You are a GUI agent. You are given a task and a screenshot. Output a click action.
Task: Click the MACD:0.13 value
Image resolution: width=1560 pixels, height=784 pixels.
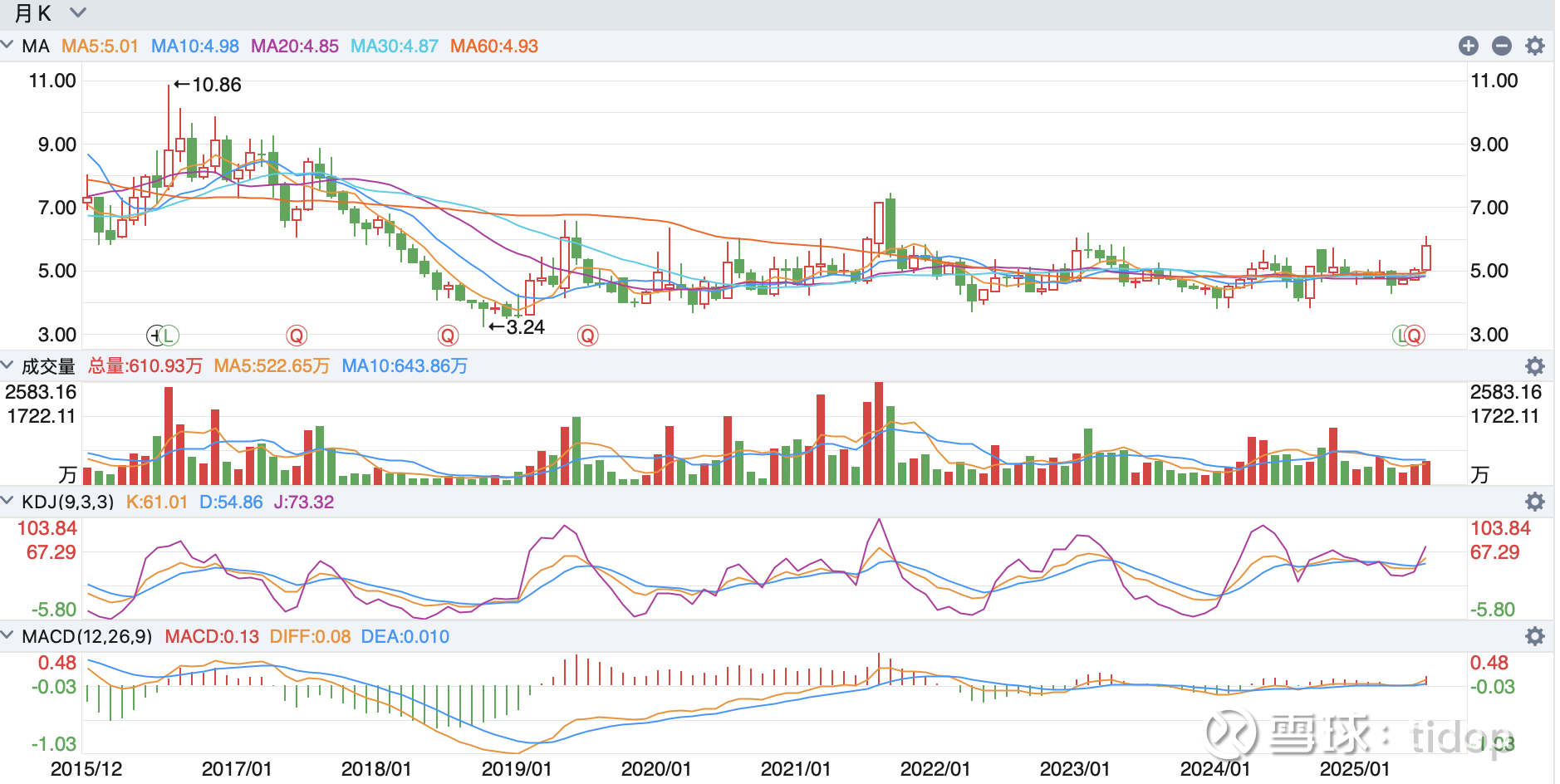click(212, 636)
